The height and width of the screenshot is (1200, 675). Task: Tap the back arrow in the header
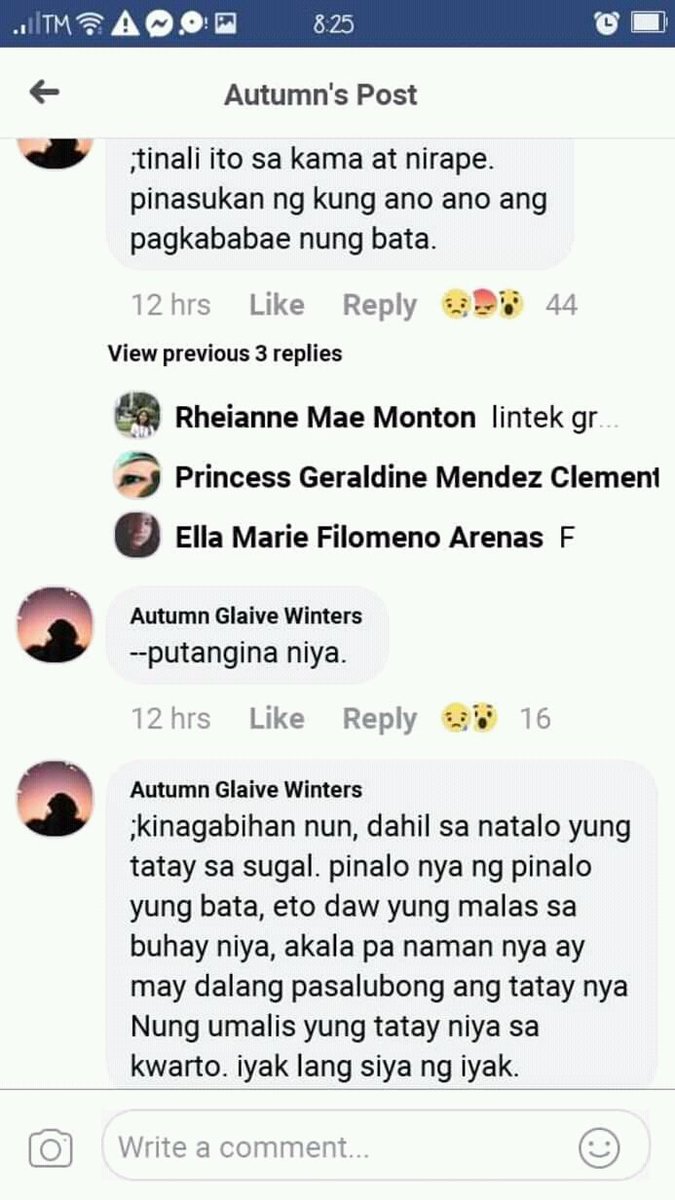[44, 93]
